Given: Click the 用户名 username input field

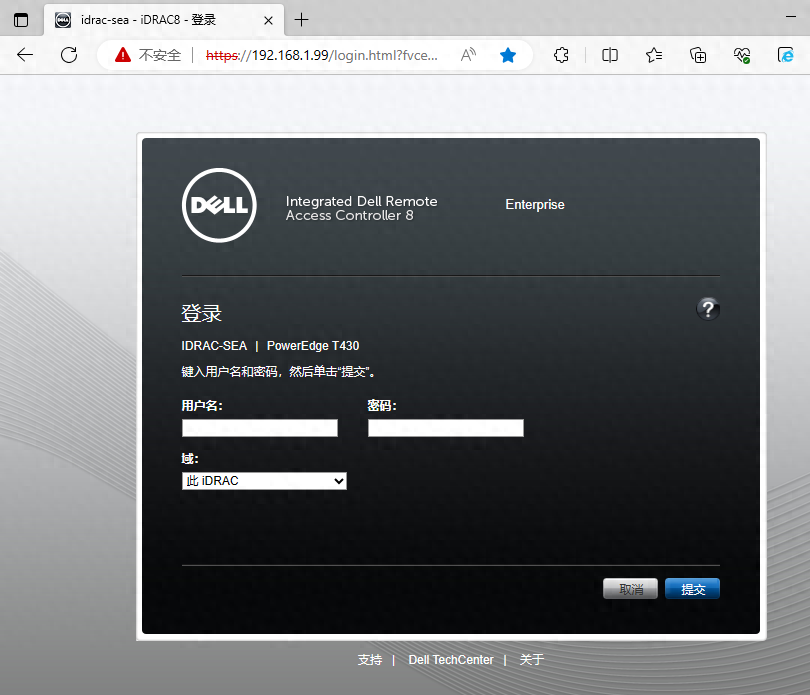Looking at the screenshot, I should point(260,428).
